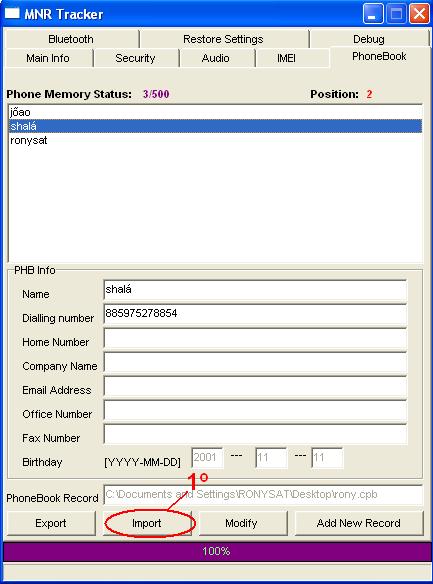The image size is (433, 584).
Task: Switch to the Restore Settings tab
Action: tap(223, 39)
